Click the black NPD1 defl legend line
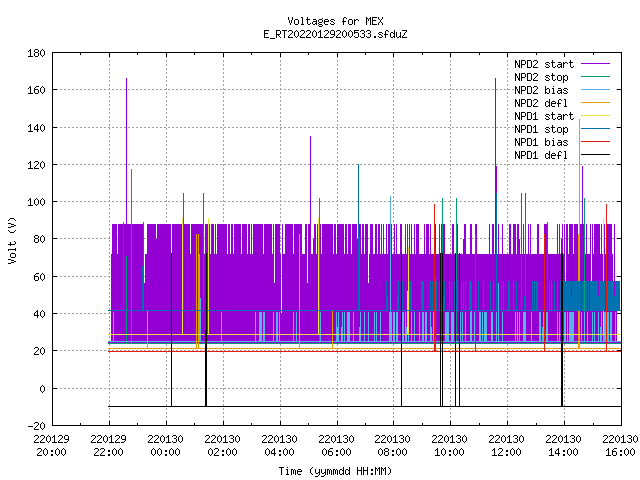The height and width of the screenshot is (480, 640). [595, 155]
